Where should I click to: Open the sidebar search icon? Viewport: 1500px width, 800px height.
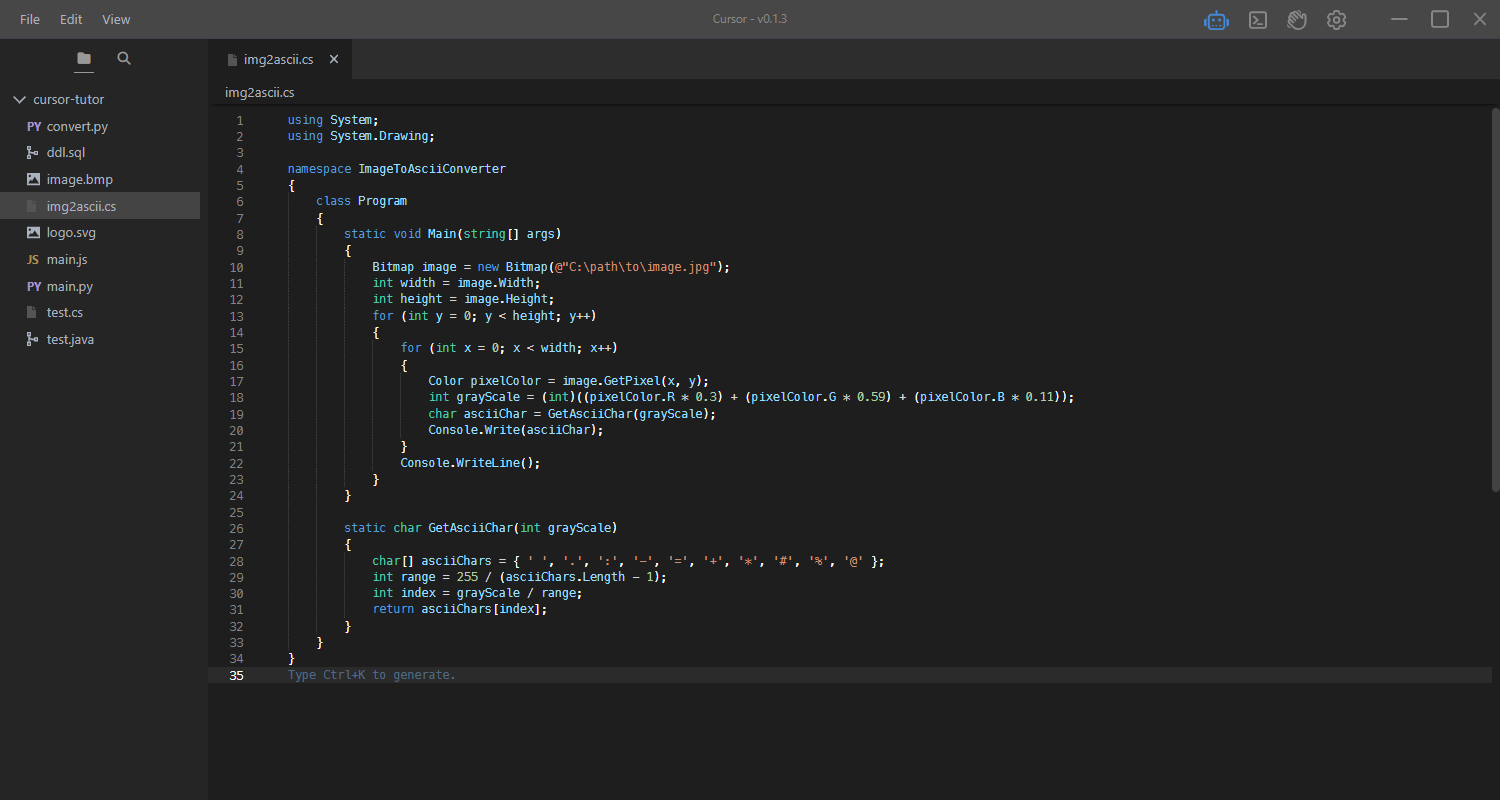(124, 59)
